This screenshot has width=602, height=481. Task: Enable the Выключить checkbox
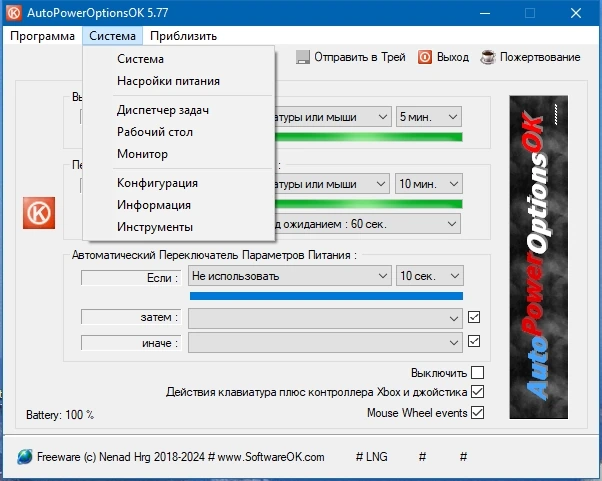(478, 372)
